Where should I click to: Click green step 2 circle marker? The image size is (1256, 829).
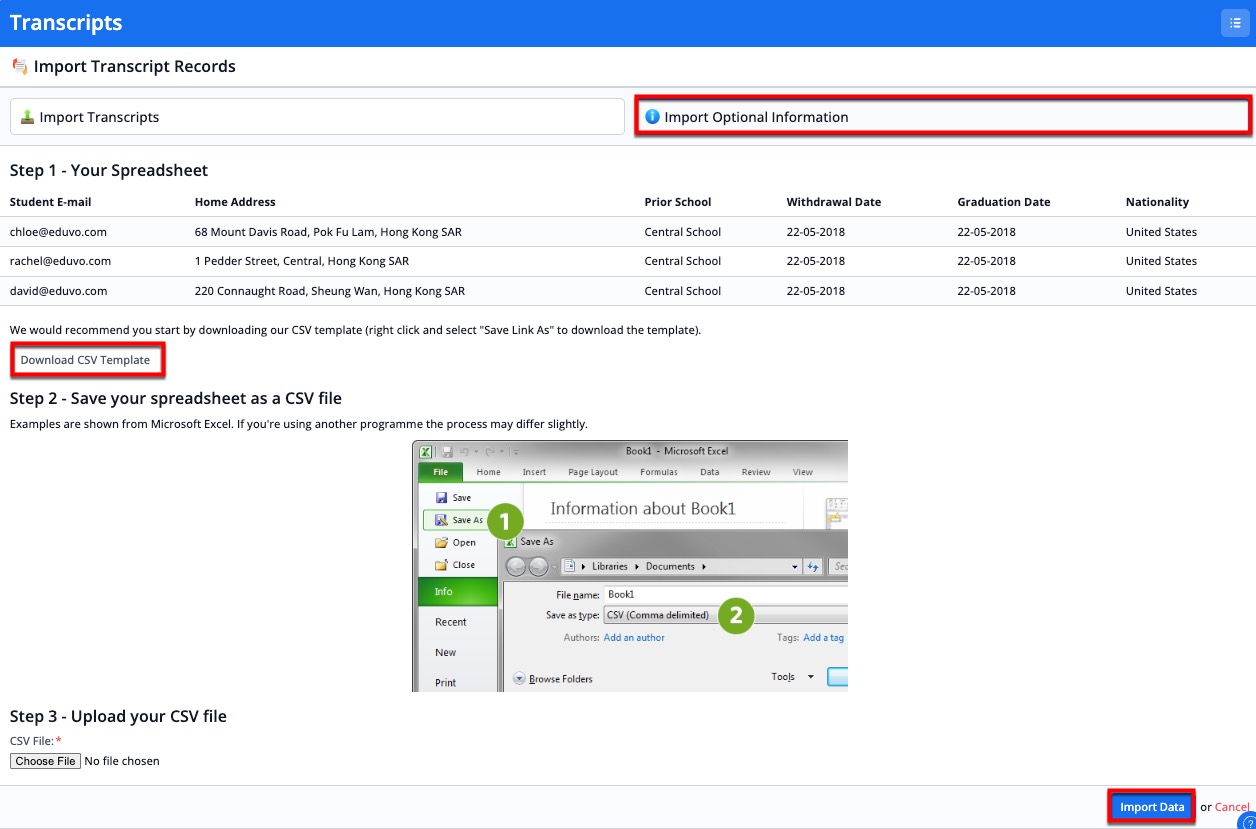[x=736, y=615]
